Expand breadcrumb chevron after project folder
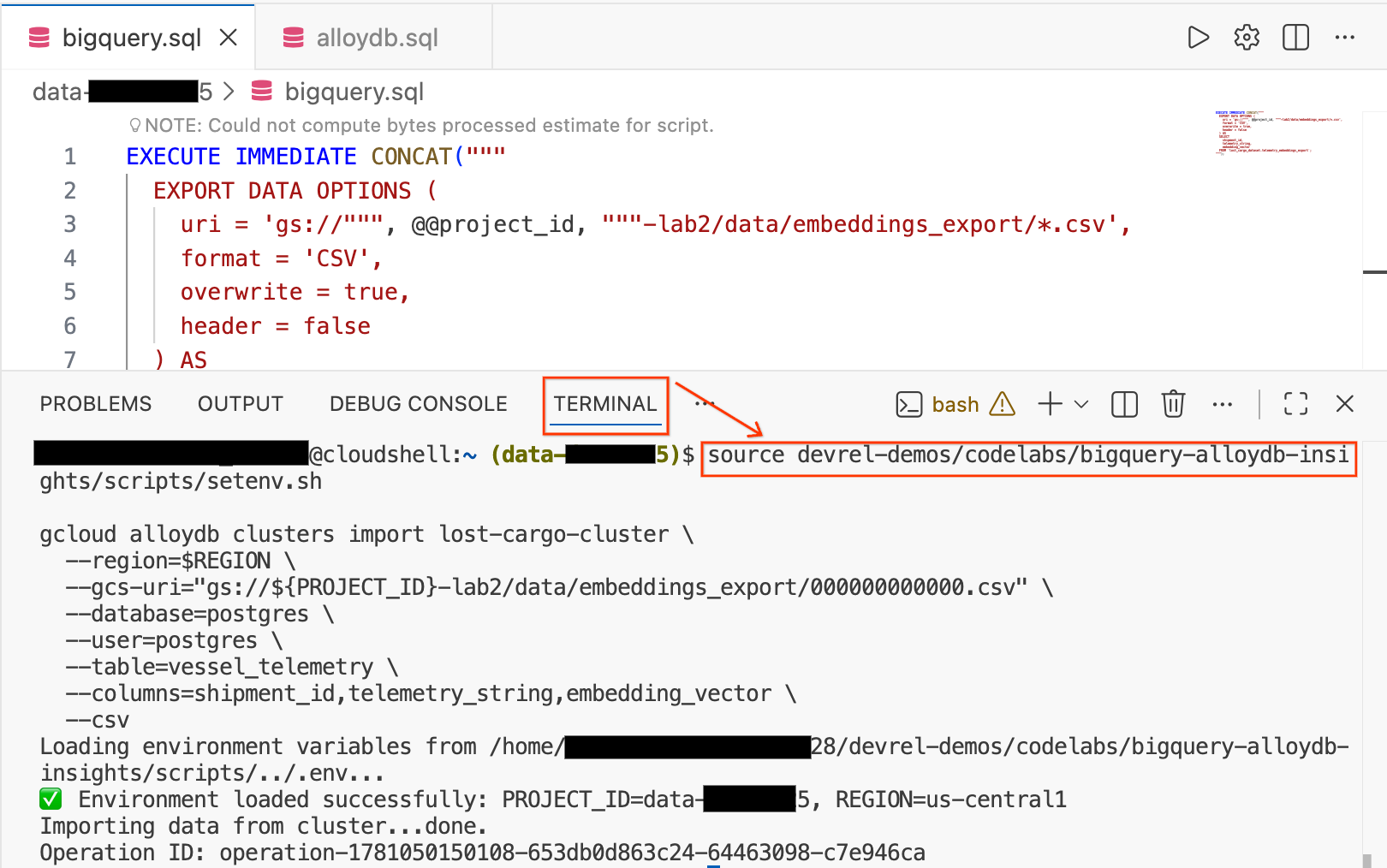The image size is (1387, 868). [229, 92]
